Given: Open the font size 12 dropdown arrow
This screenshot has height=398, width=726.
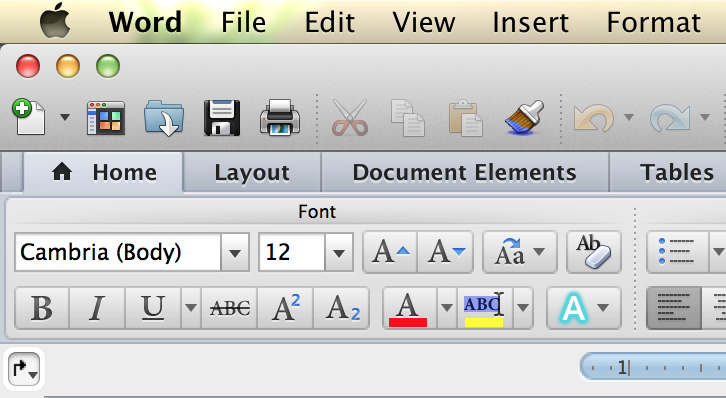Looking at the screenshot, I should coord(339,253).
